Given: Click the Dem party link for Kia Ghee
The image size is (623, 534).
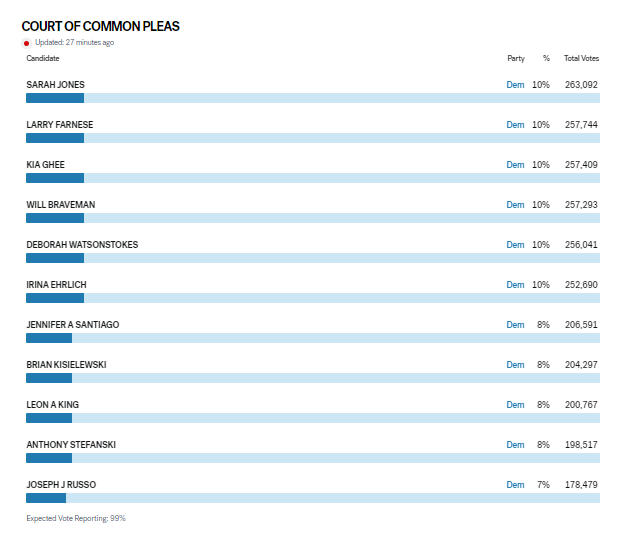Looking at the screenshot, I should tap(515, 165).
